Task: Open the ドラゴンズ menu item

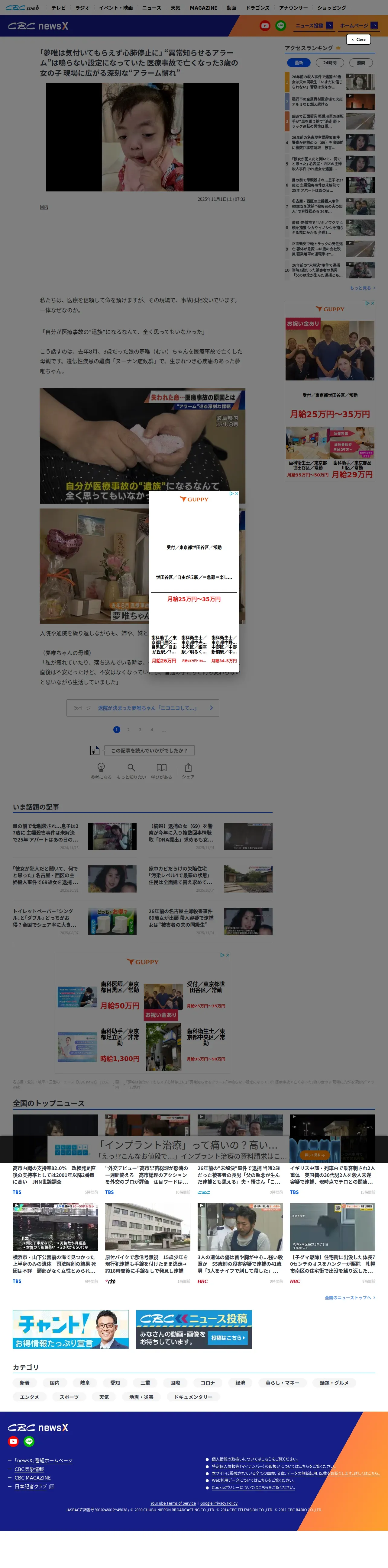Action: [x=258, y=8]
